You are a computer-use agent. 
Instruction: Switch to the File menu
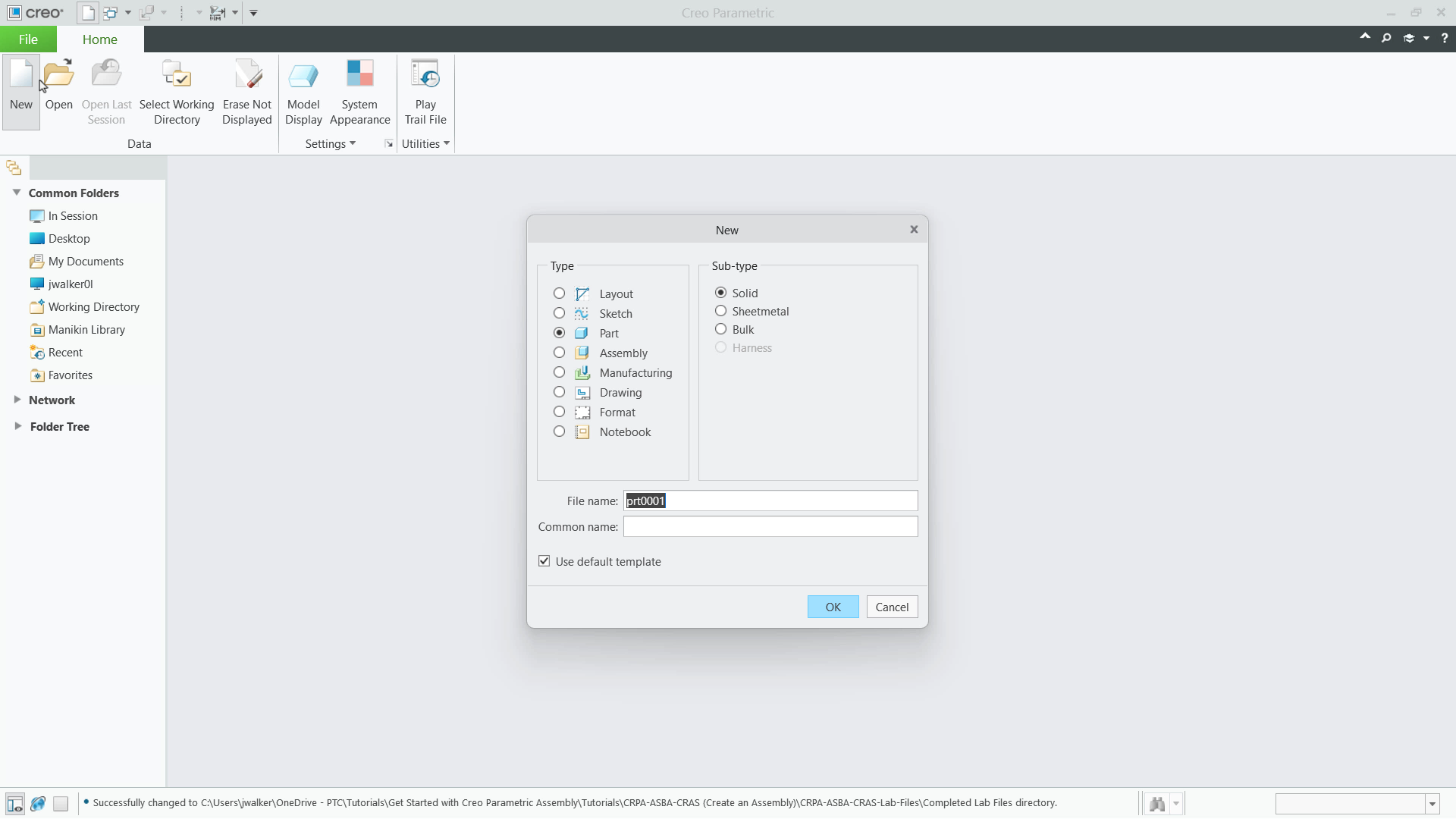[x=27, y=39]
